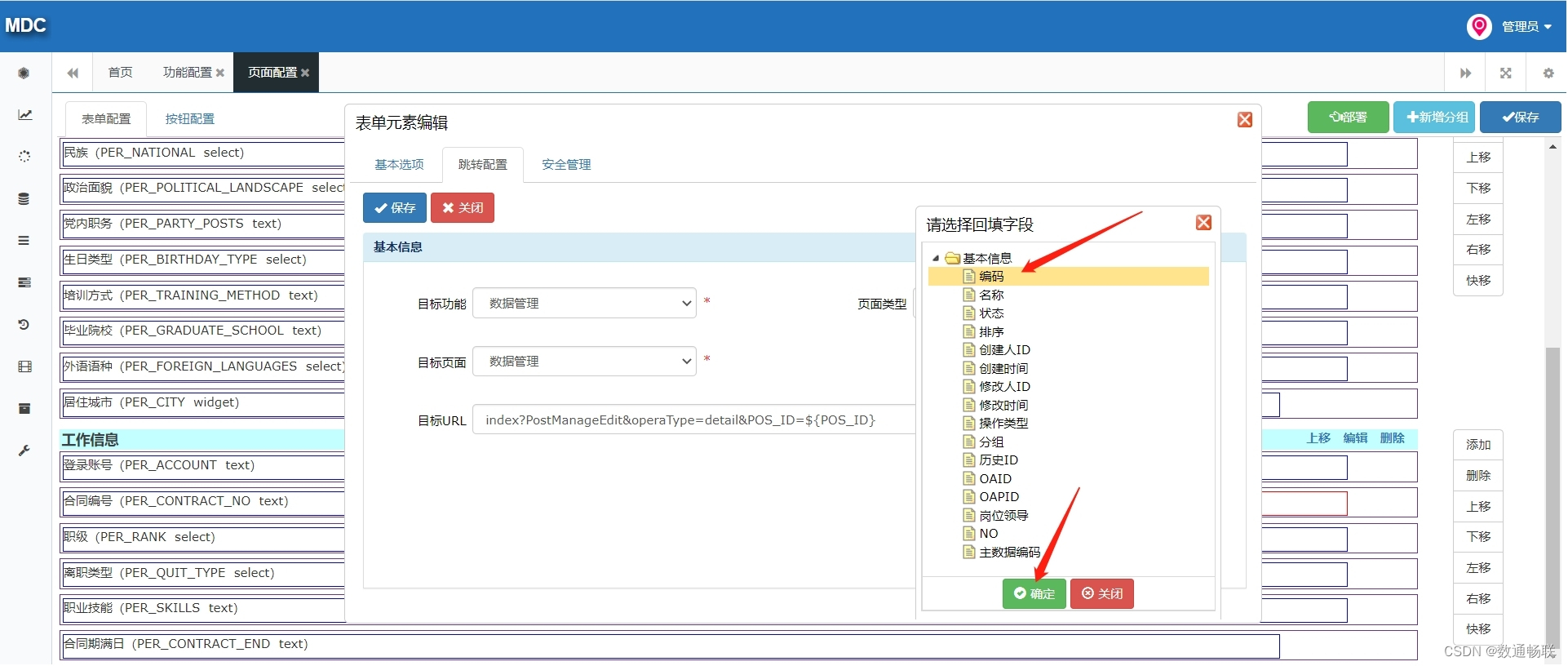Switch to the 功能配置 tab

[187, 73]
